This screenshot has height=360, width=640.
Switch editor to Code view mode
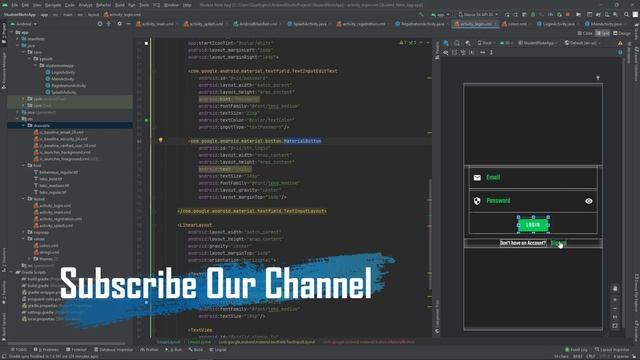585,33
